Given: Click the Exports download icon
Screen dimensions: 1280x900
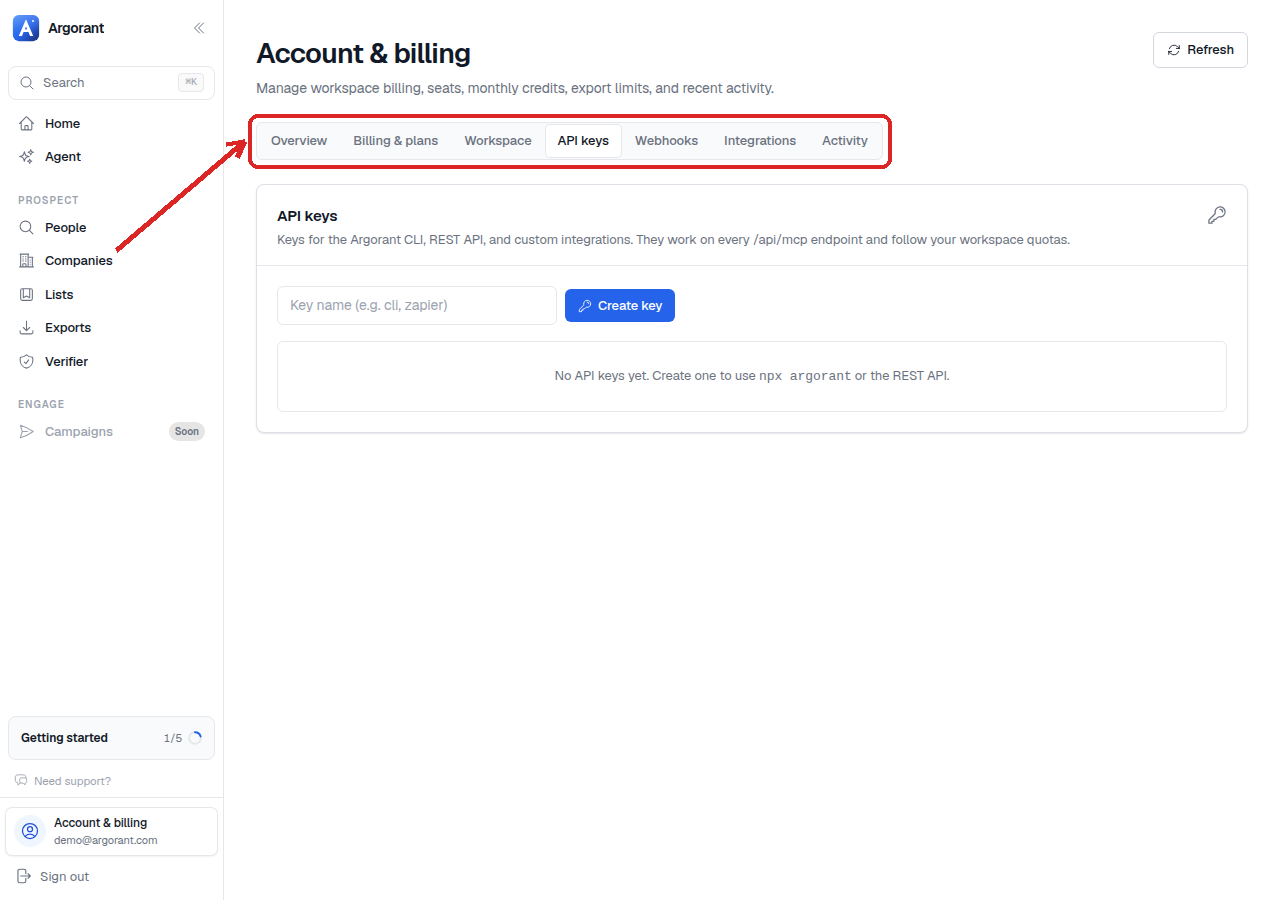Looking at the screenshot, I should point(27,328).
